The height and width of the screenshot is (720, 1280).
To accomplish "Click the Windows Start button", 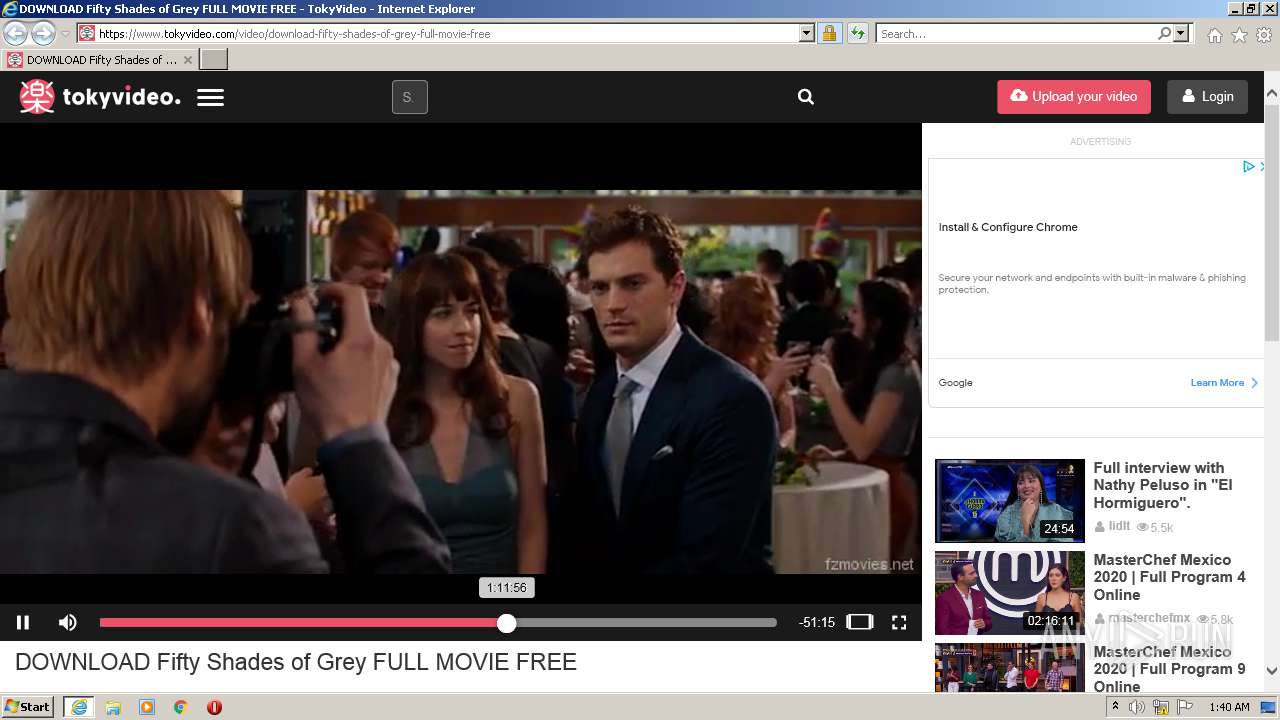I will (28, 707).
